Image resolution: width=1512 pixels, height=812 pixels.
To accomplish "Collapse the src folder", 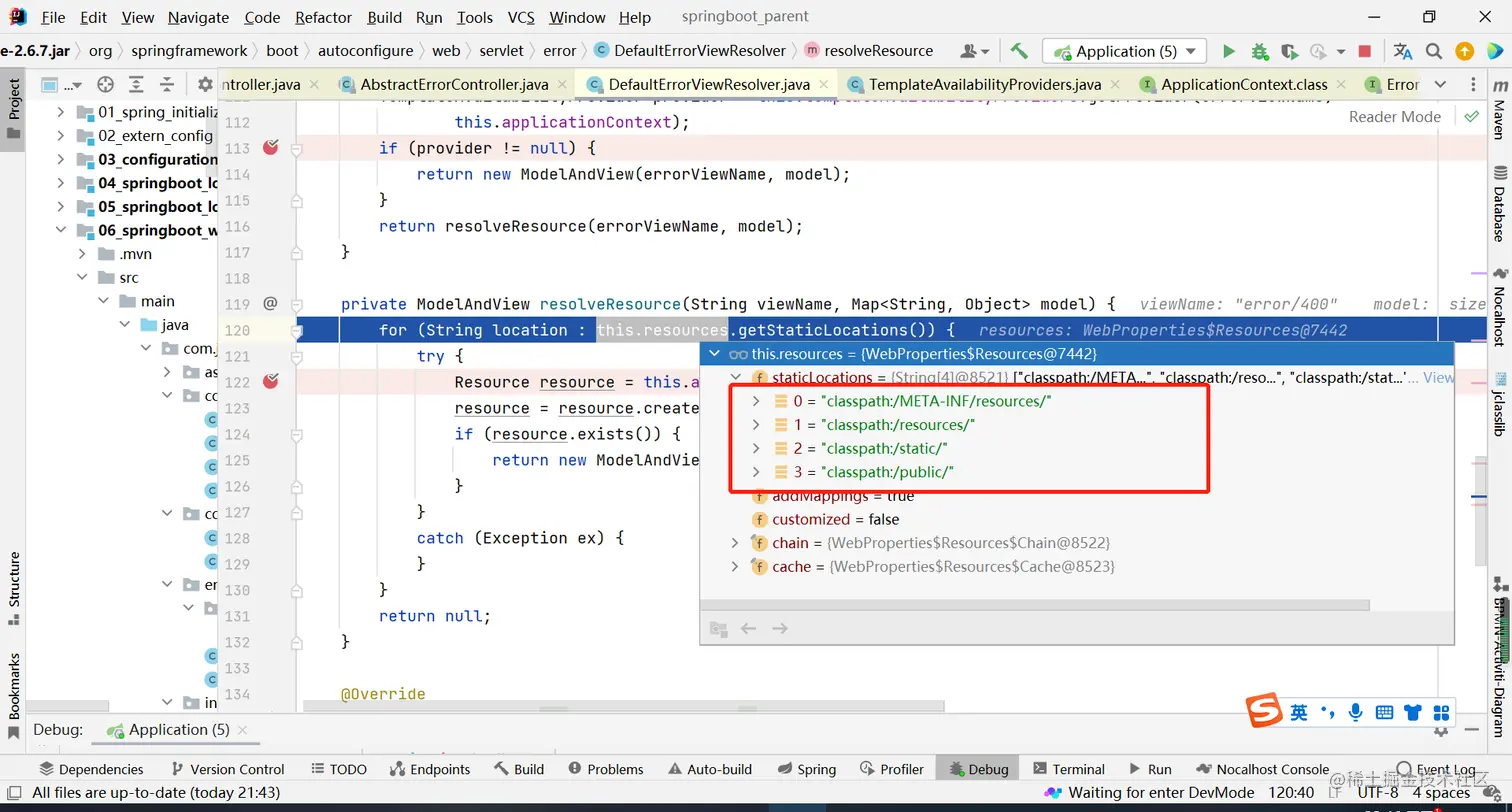I will coord(82,277).
